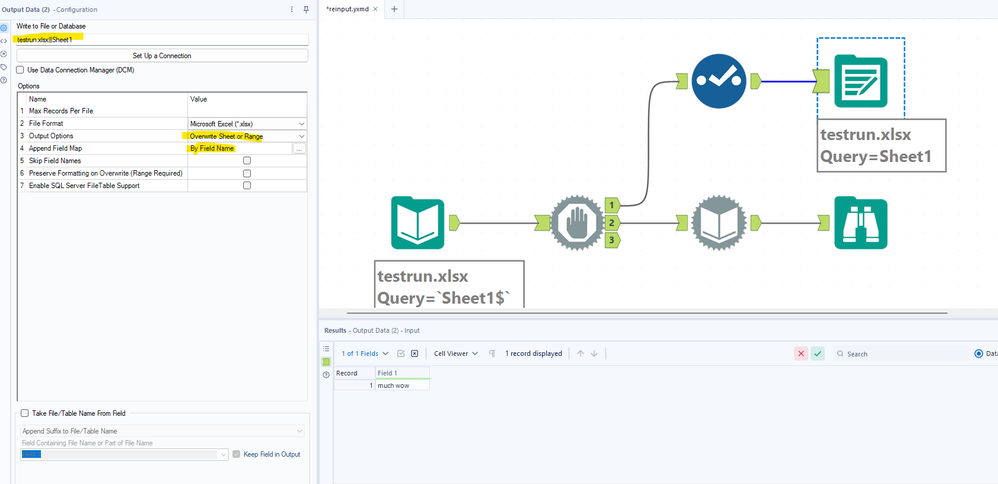998x484 pixels.
Task: Click Block Until Done output anchor 3
Action: pyautogui.click(x=612, y=240)
